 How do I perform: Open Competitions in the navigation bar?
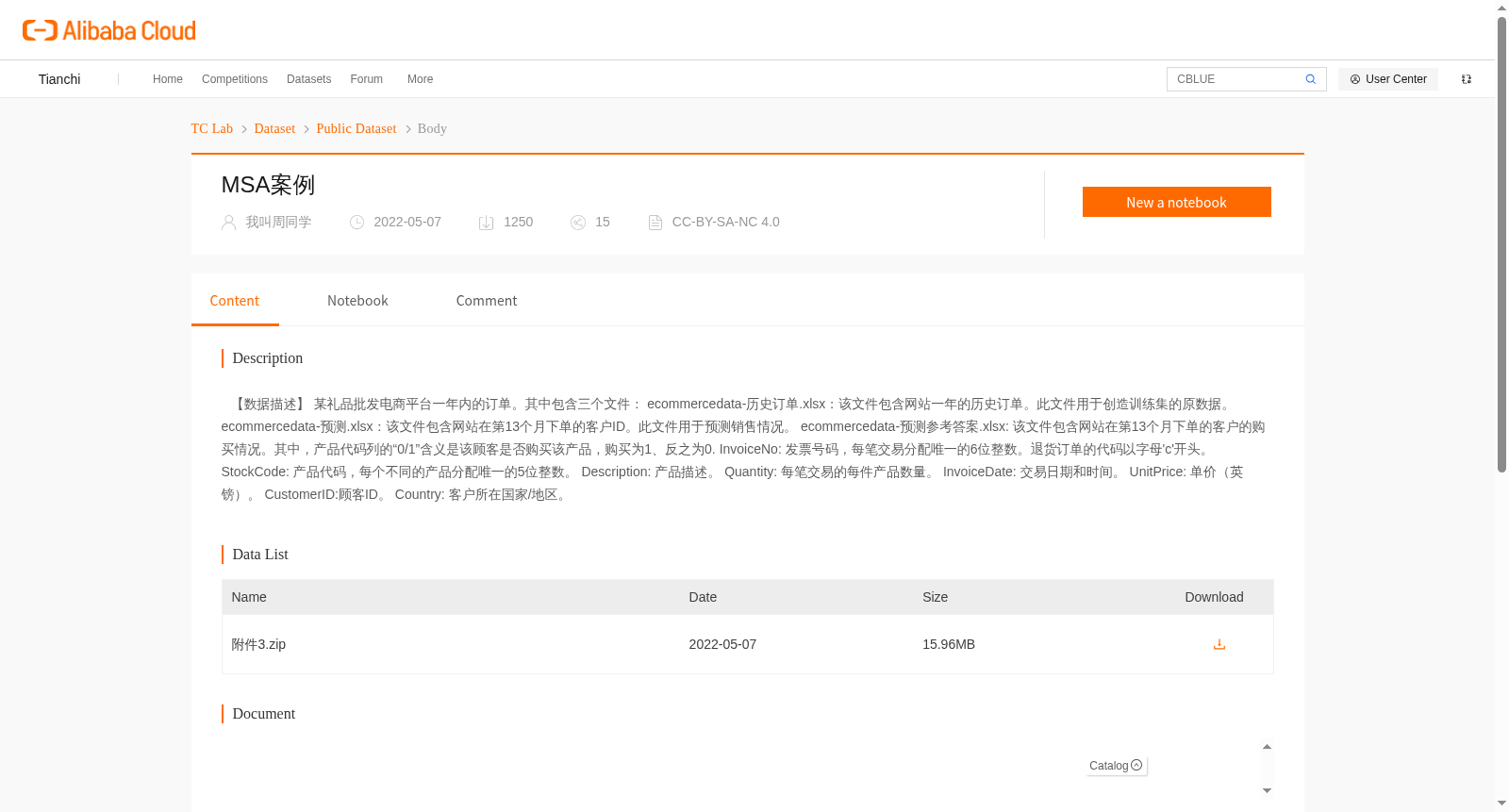(x=235, y=79)
